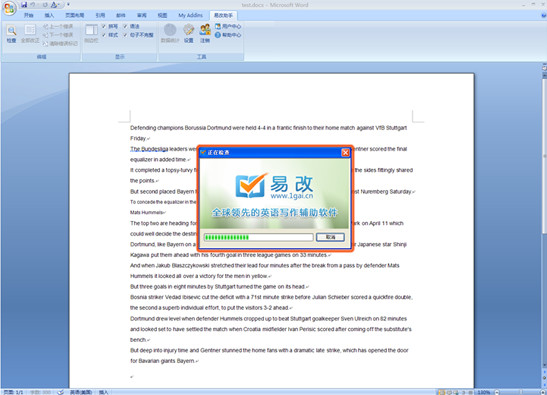Save the document from Quick Access Toolbar
This screenshot has height=395, width=547.
click(24, 5)
